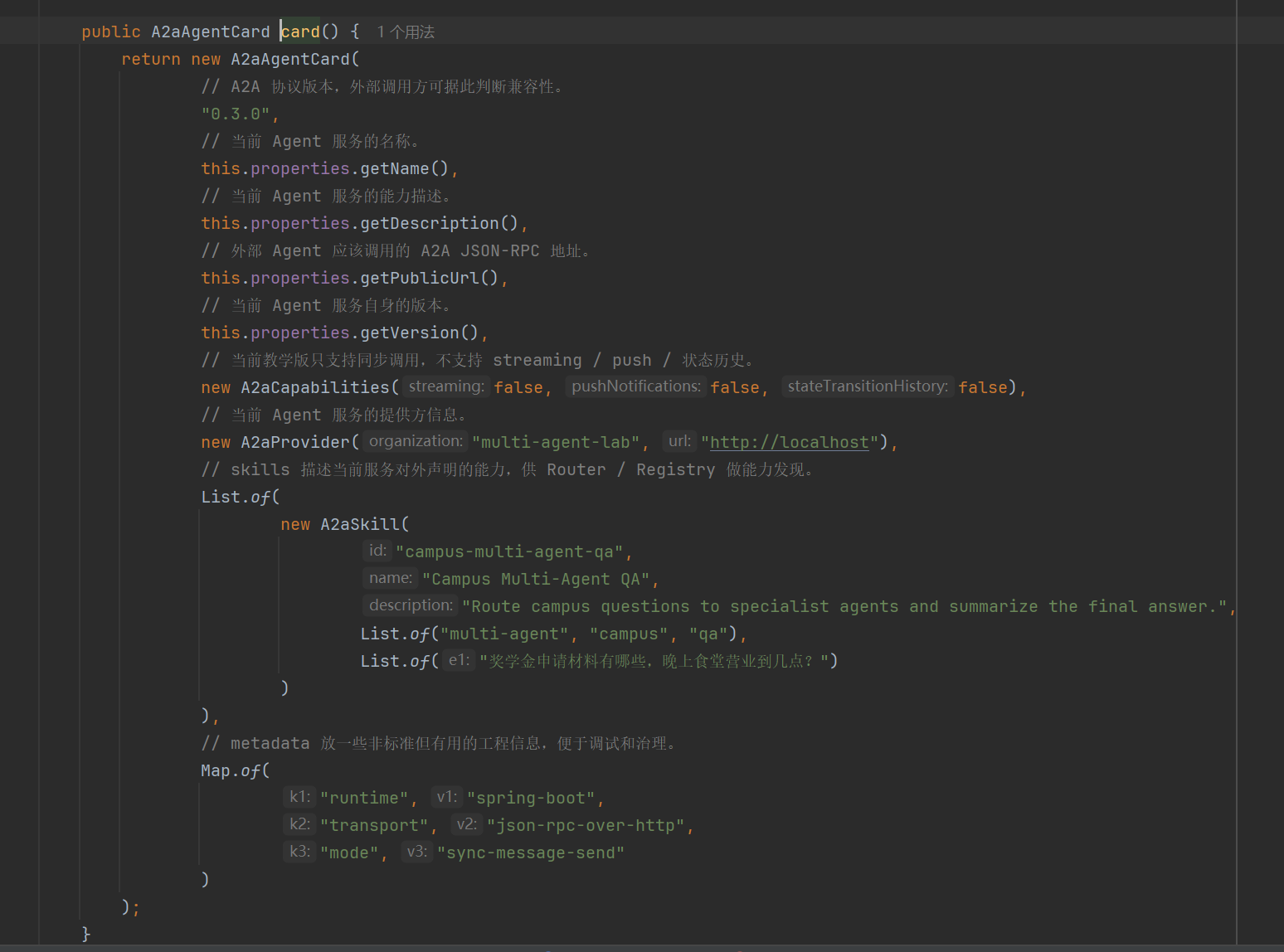
Task: Place cursor on the card method name
Action: click(x=300, y=32)
